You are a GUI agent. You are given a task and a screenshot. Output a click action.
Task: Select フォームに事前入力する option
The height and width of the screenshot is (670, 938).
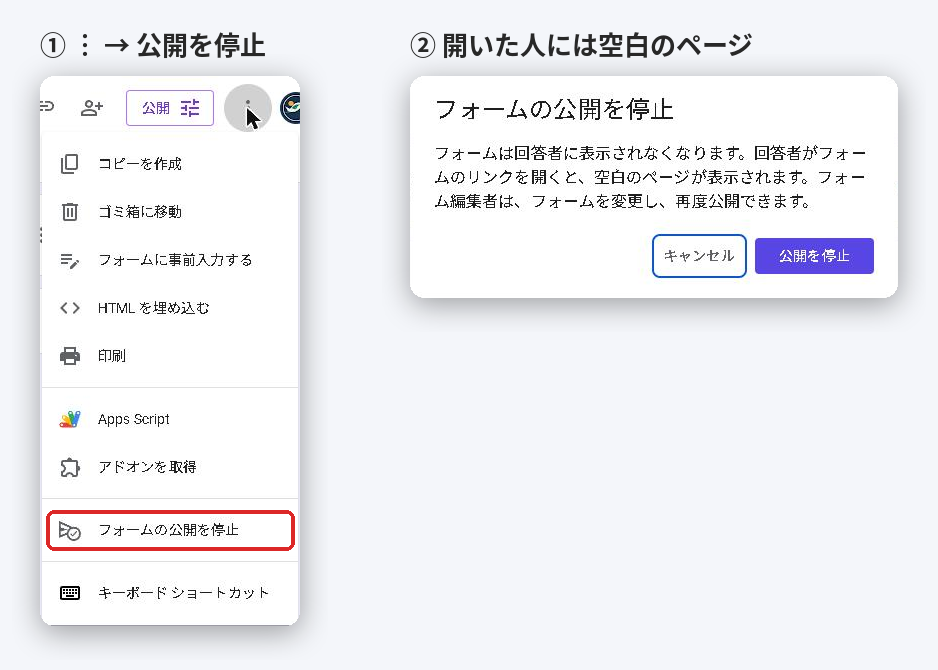click(170, 260)
